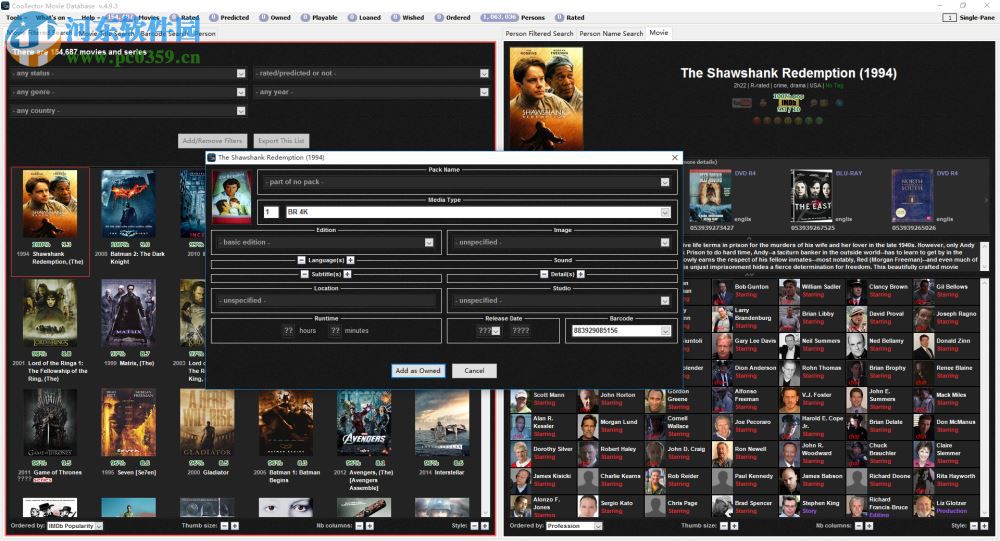Select the Interstellar movie thumbnail
Viewport: 1000px width, 541px height.
click(x=442, y=424)
